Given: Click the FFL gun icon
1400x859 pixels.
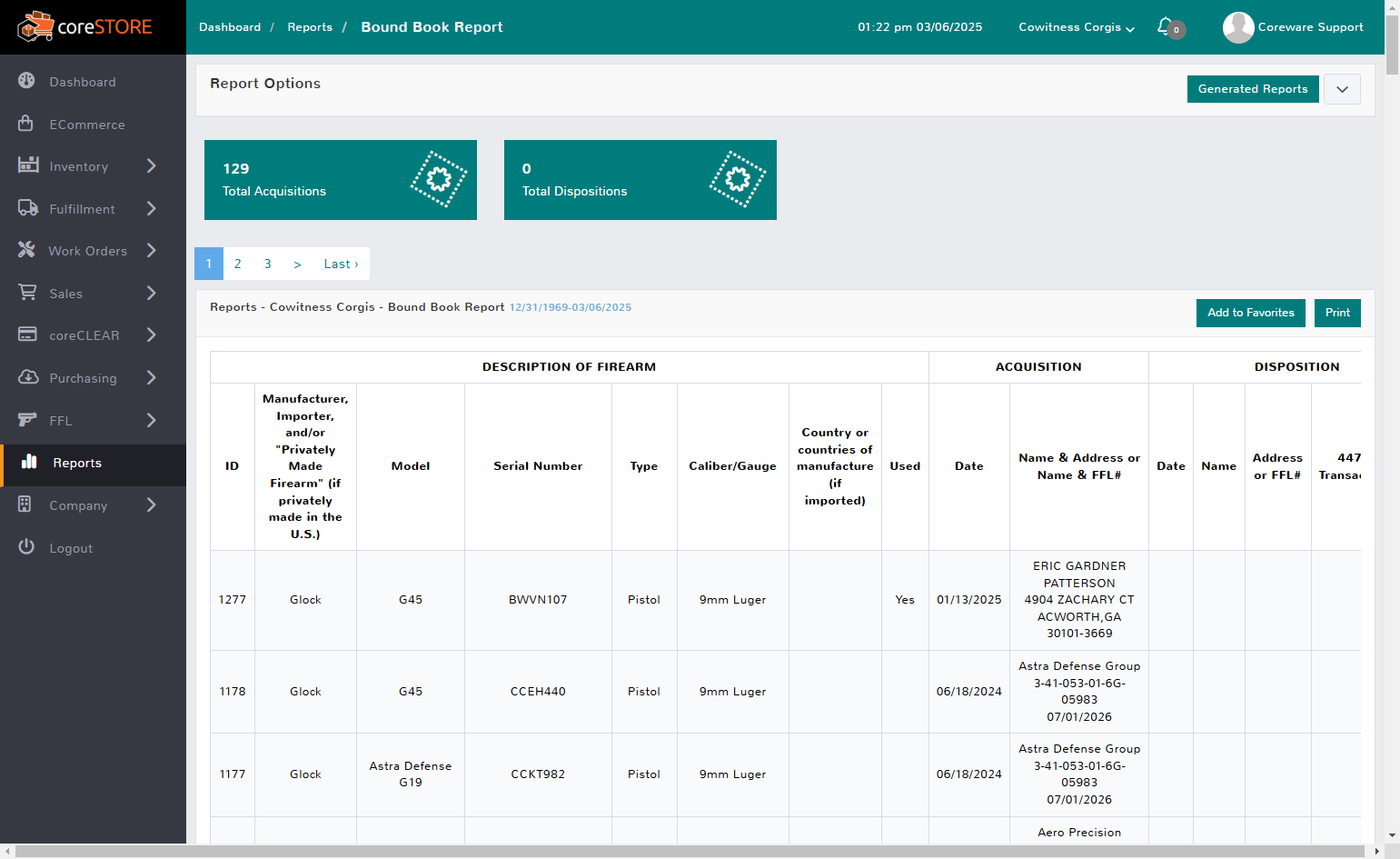Looking at the screenshot, I should [x=28, y=419].
